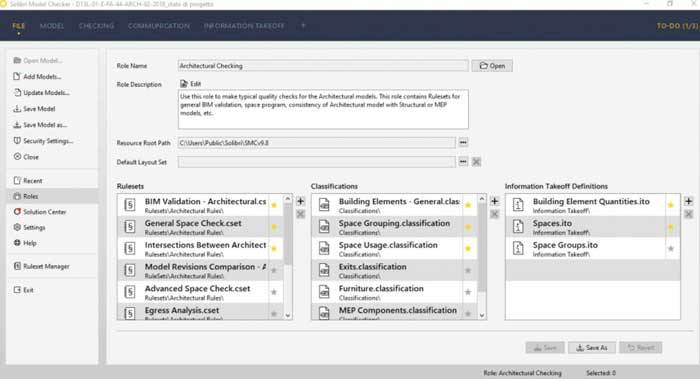
Task: Add a new layout tab with plus
Action: click(x=303, y=25)
